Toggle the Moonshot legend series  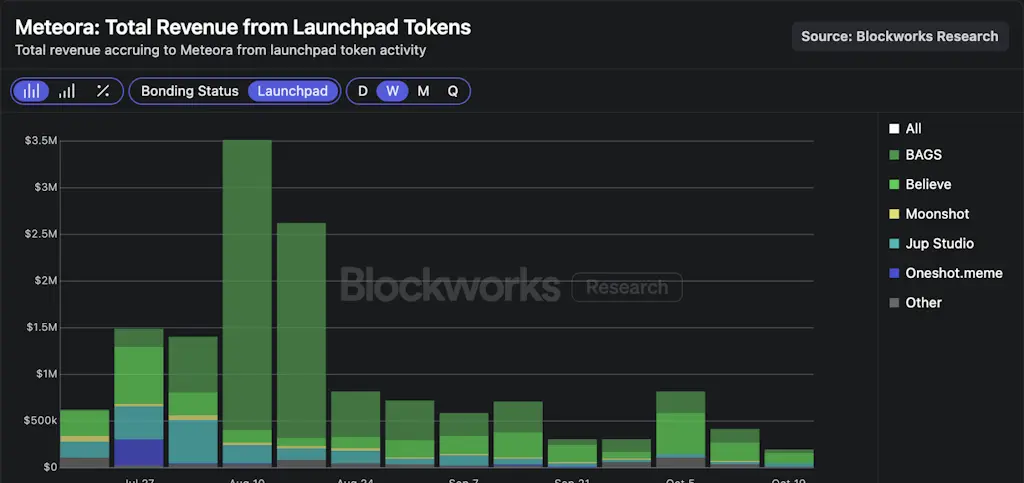pyautogui.click(x=929, y=214)
